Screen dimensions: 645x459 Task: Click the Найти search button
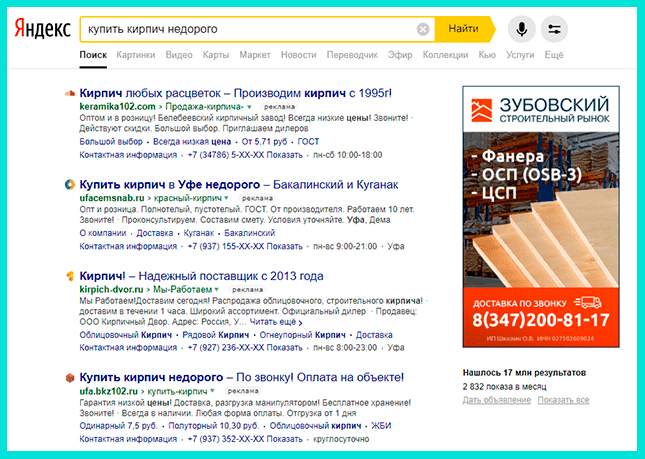(x=464, y=29)
